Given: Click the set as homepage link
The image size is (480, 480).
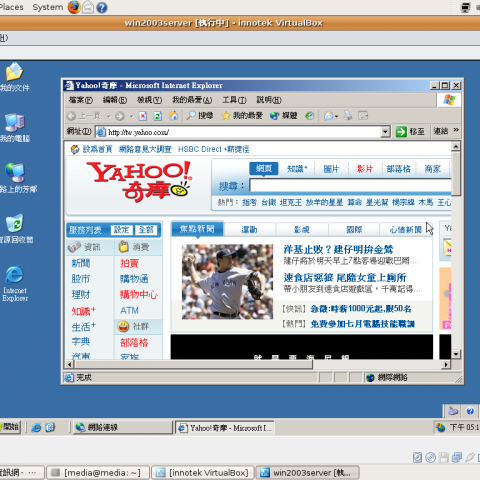Looking at the screenshot, I should coord(97,149).
